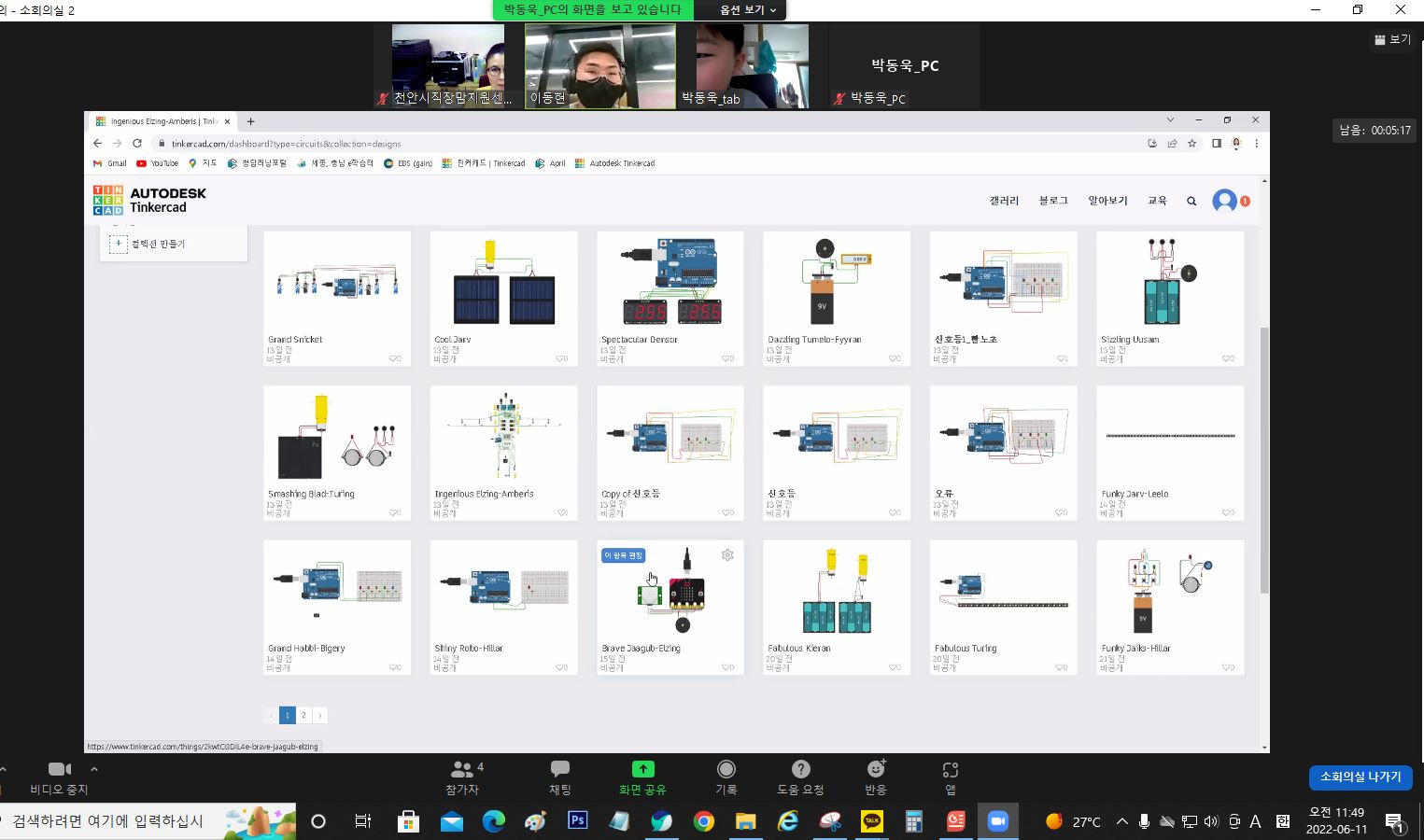The image size is (1424, 840).
Task: Click the leave breakout room button
Action: pyautogui.click(x=1360, y=777)
